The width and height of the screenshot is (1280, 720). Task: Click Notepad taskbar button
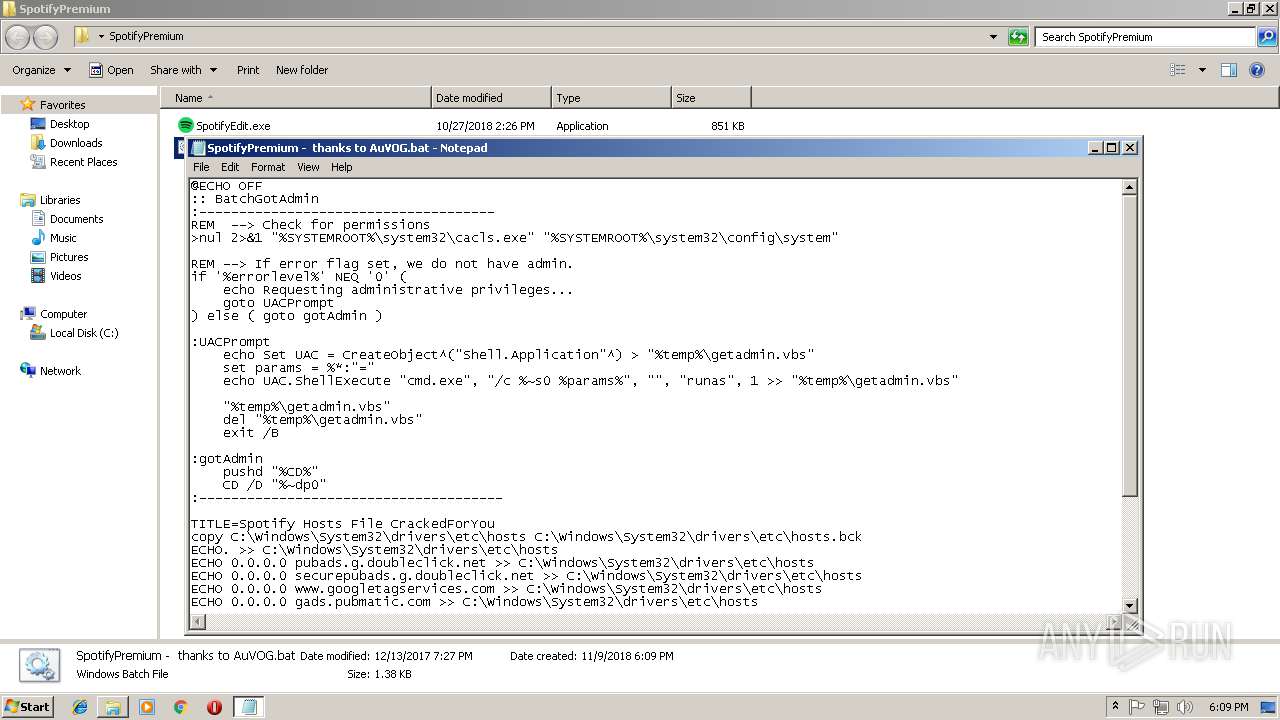click(x=248, y=707)
